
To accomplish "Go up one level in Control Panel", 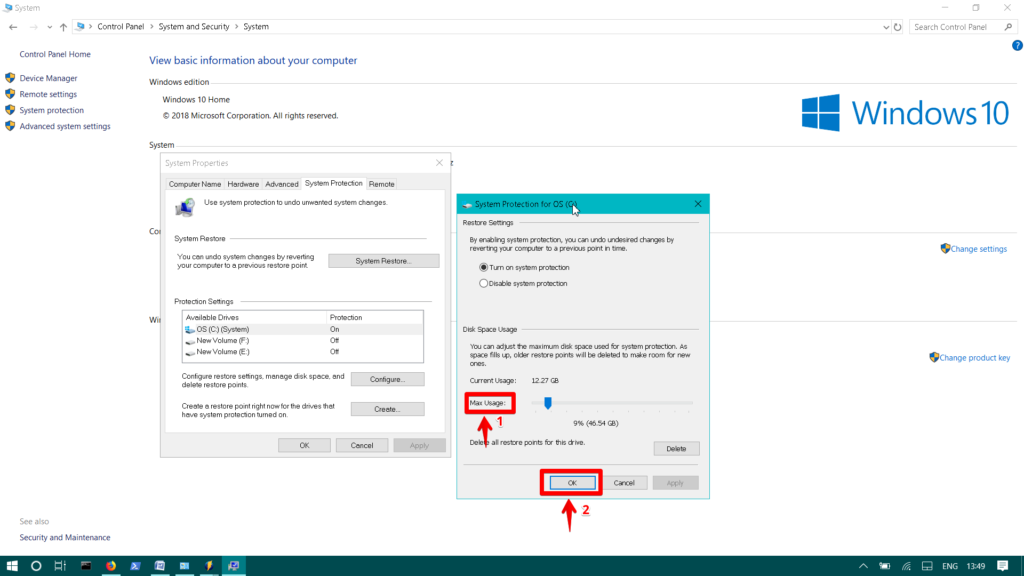I will (x=63, y=27).
